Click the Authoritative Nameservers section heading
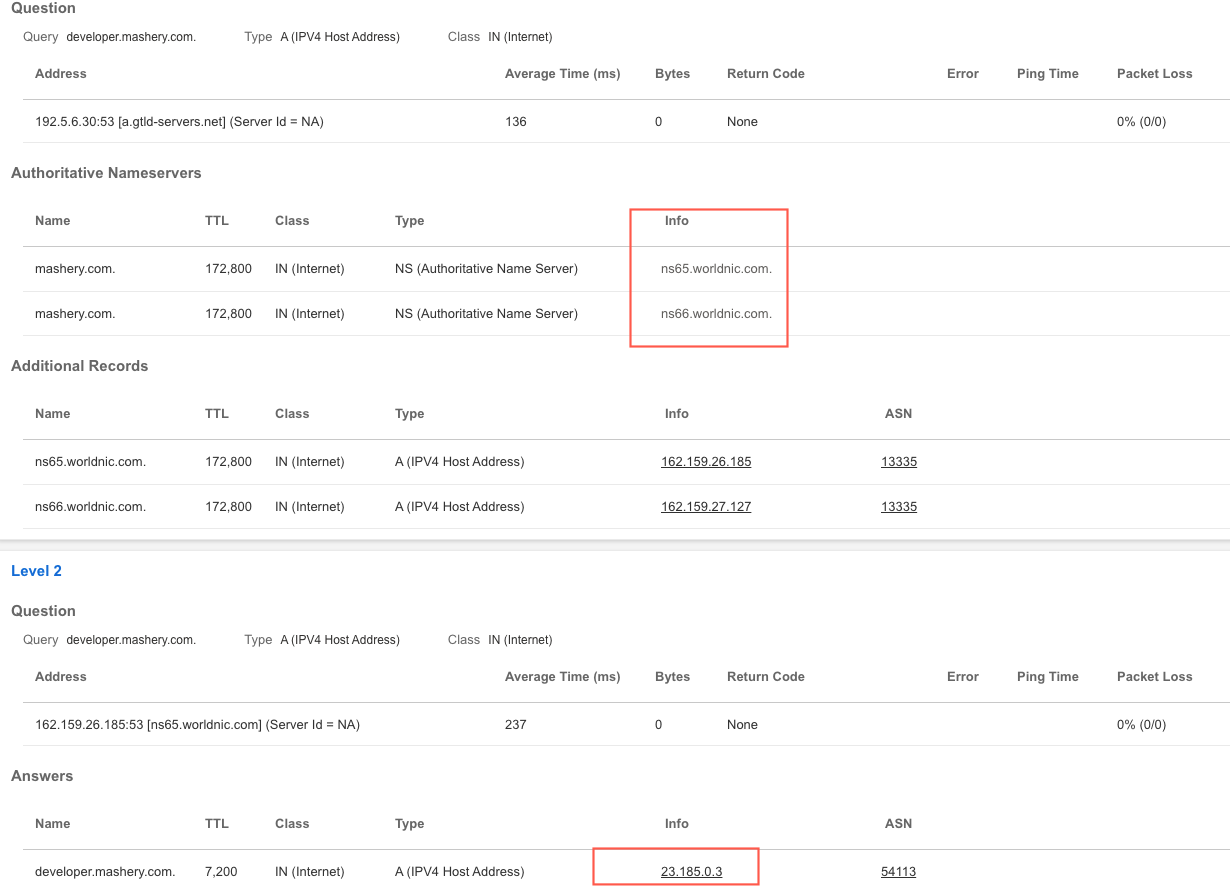Image resolution: width=1230 pixels, height=886 pixels. click(x=106, y=173)
